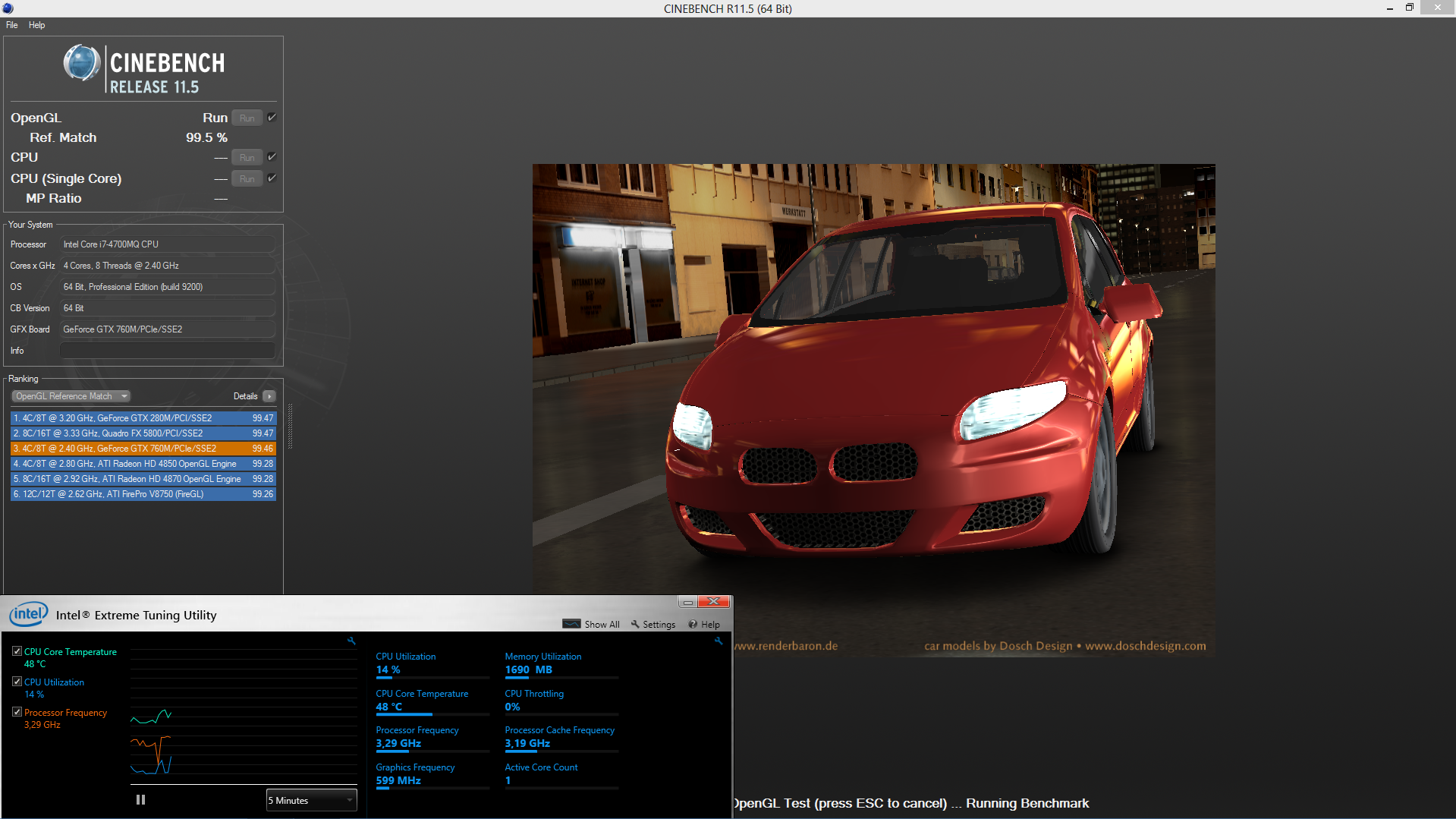Close the Intel XTU window

[714, 602]
